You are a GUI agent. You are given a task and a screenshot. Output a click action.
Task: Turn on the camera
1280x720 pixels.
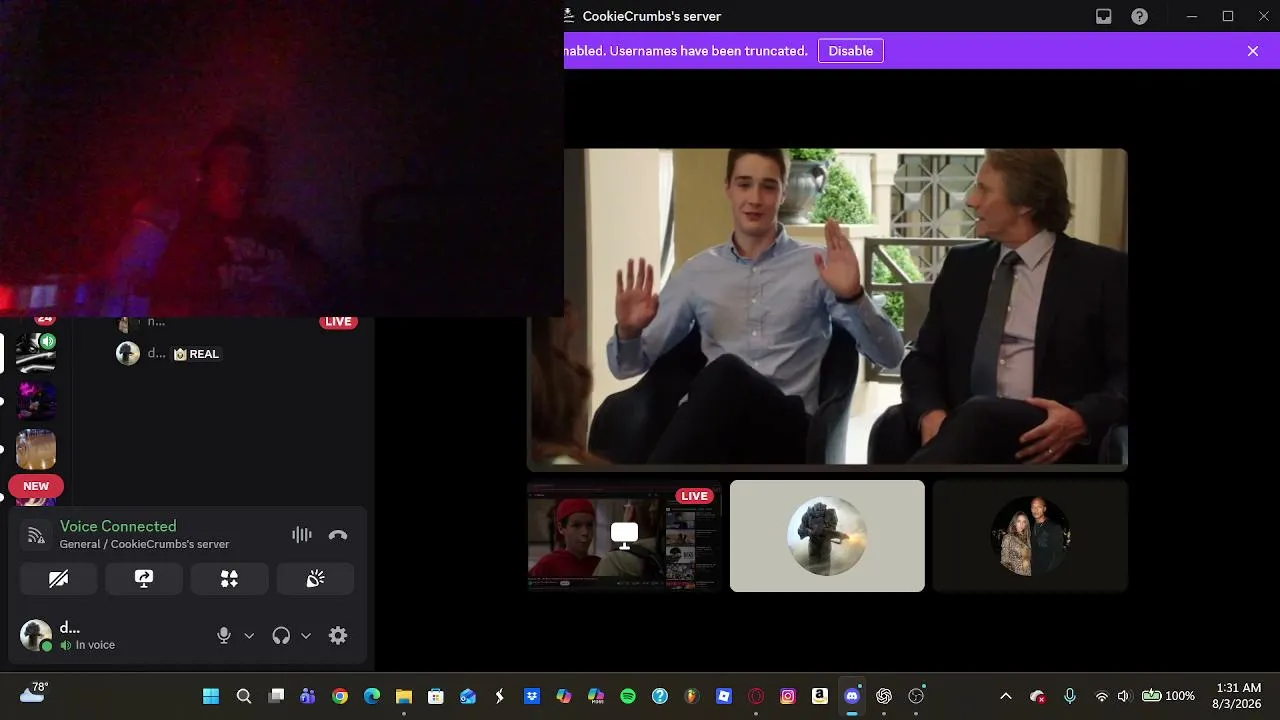point(59,579)
